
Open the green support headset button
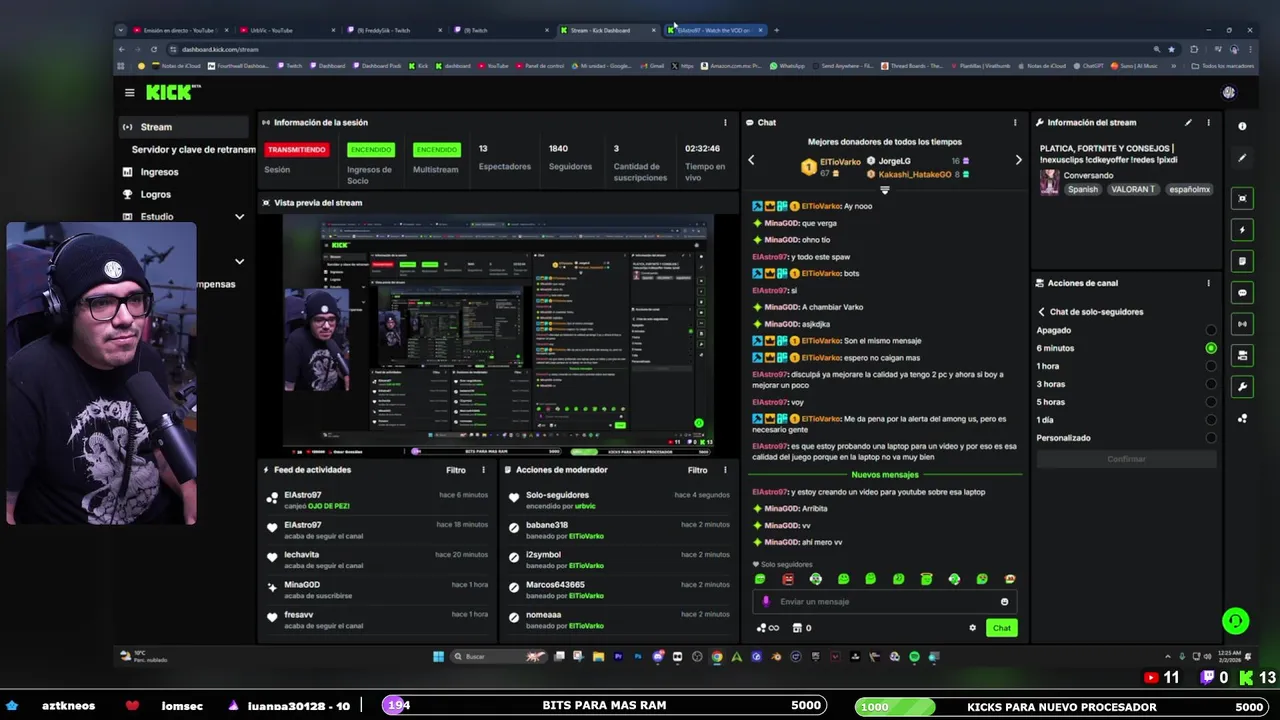pyautogui.click(x=1235, y=621)
